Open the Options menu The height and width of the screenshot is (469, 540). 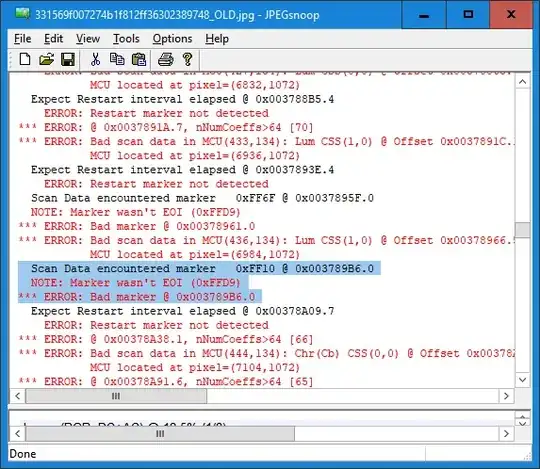click(172, 39)
